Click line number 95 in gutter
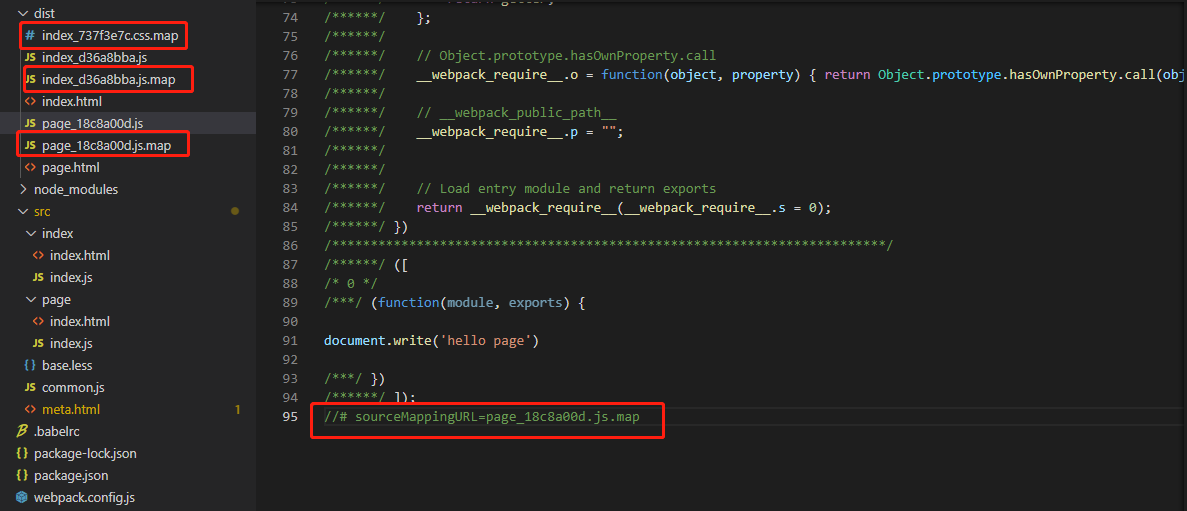This screenshot has width=1187, height=511. 290,417
